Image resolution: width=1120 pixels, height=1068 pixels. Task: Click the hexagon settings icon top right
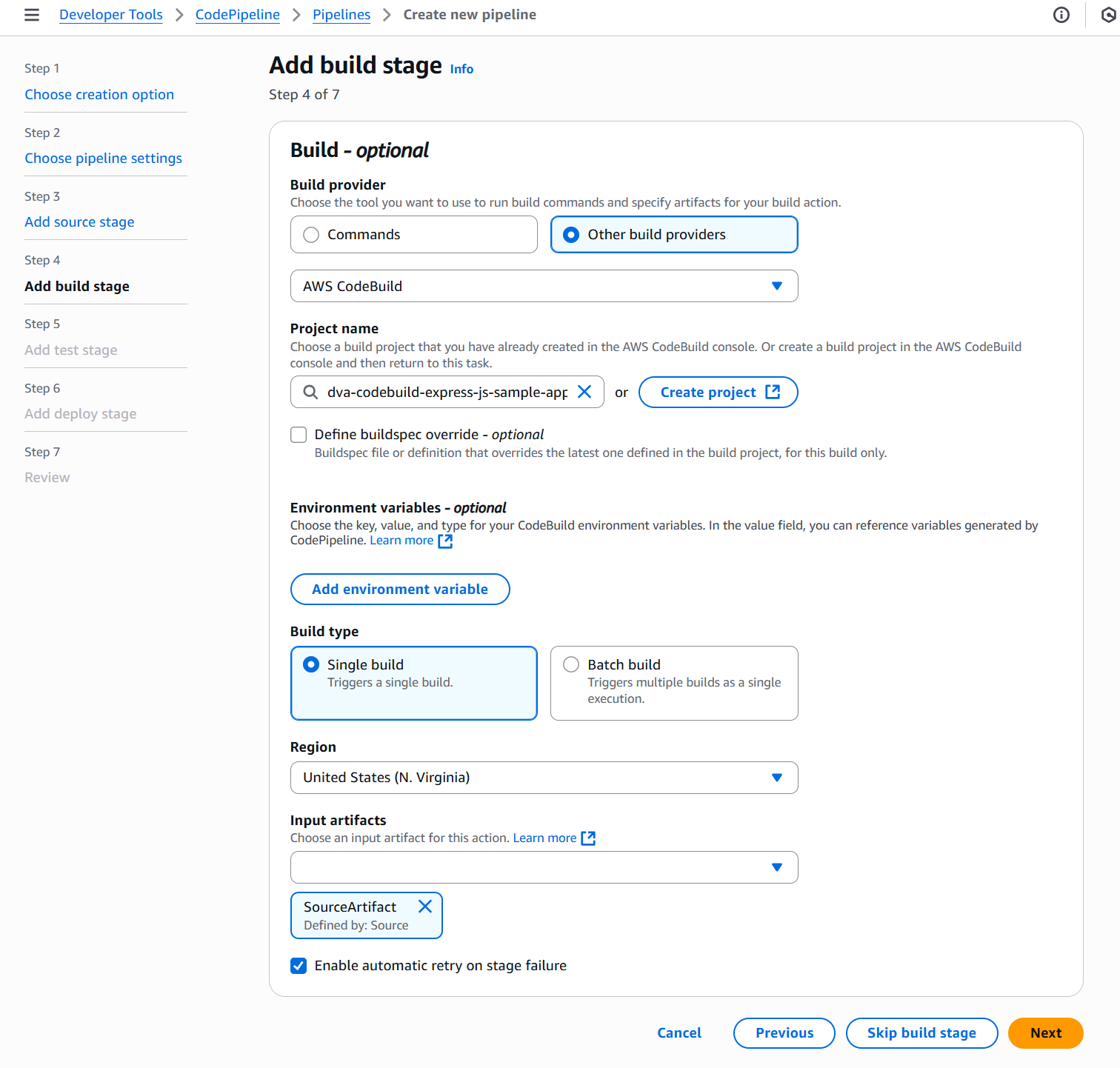pyautogui.click(x=1108, y=15)
